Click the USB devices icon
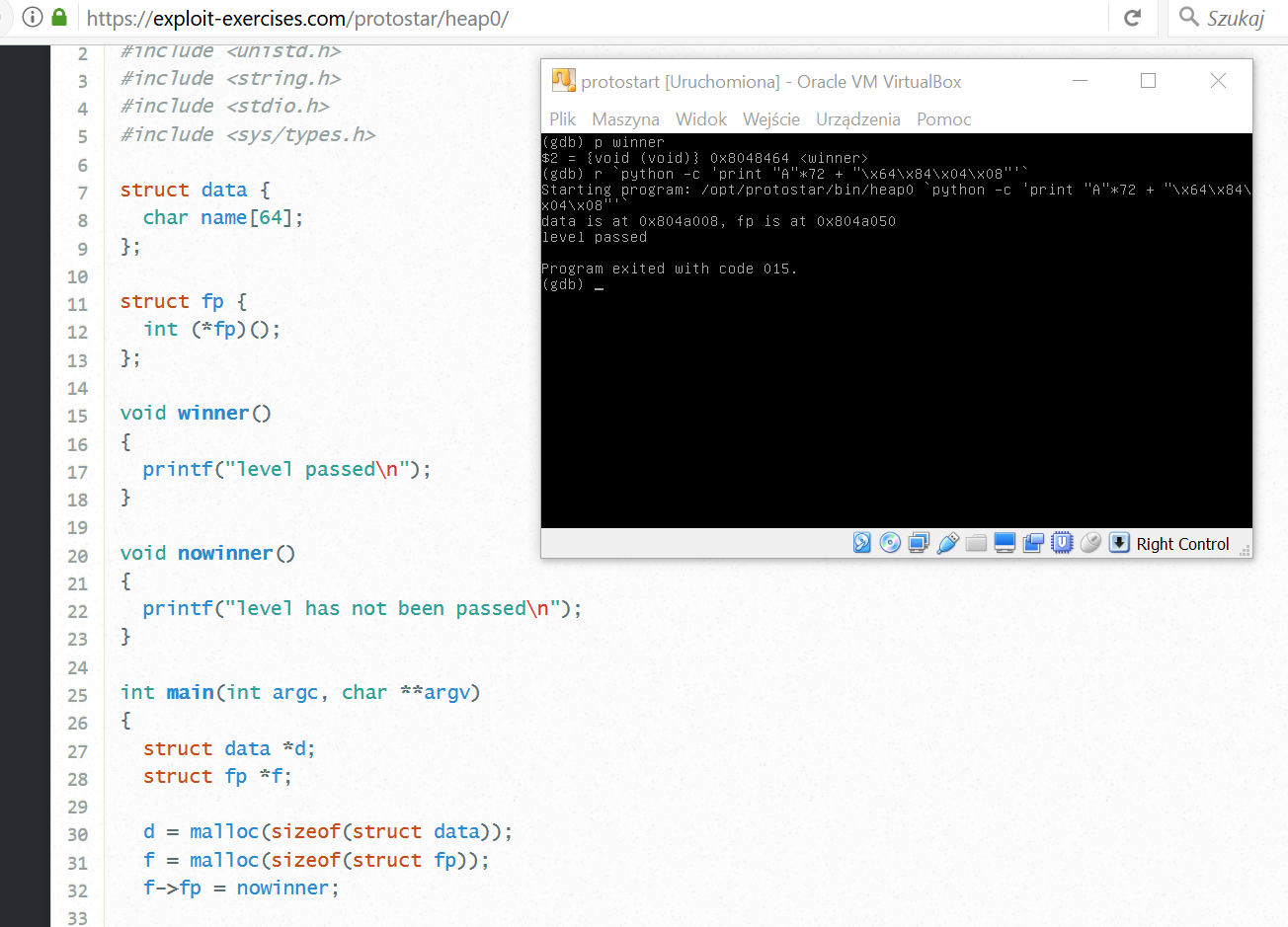The width and height of the screenshot is (1288, 927). point(947,542)
